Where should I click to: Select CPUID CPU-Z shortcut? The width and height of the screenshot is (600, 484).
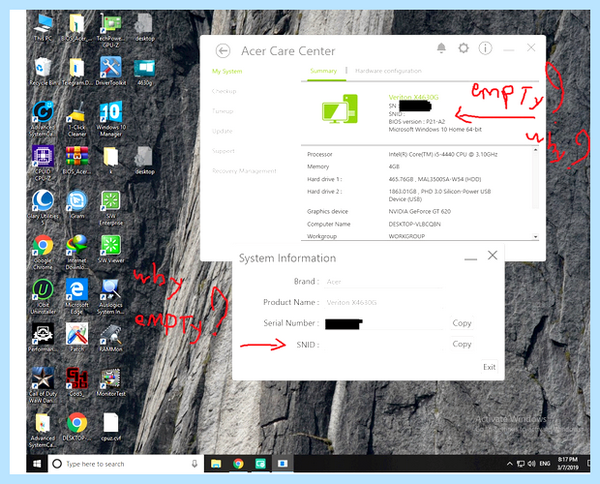point(43,163)
